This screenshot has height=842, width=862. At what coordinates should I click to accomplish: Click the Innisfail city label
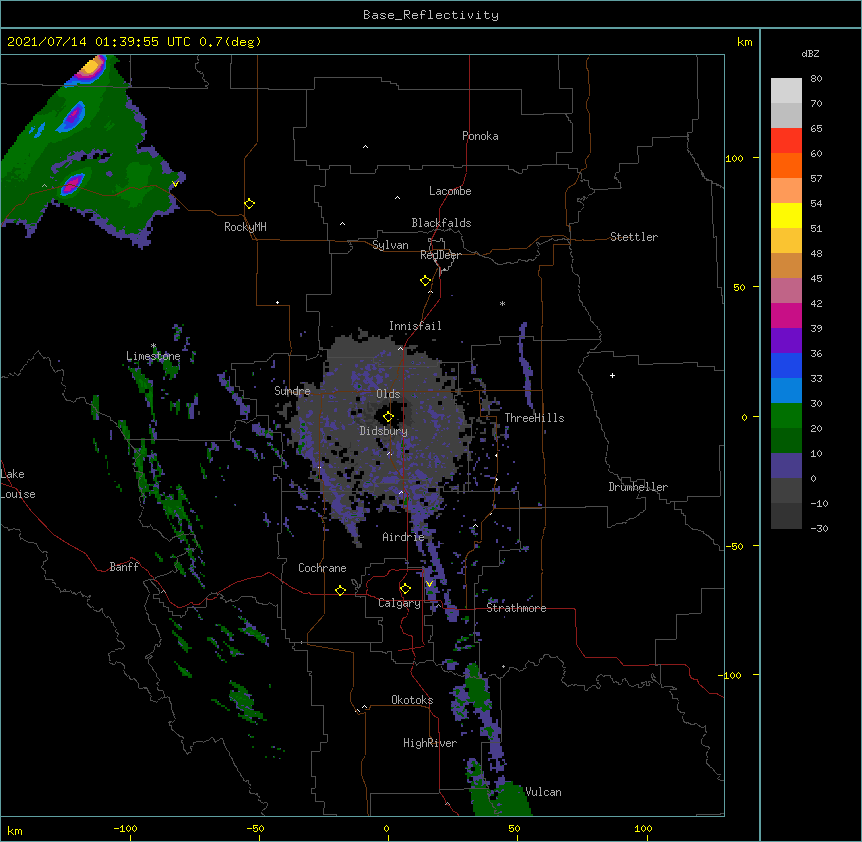click(415, 326)
